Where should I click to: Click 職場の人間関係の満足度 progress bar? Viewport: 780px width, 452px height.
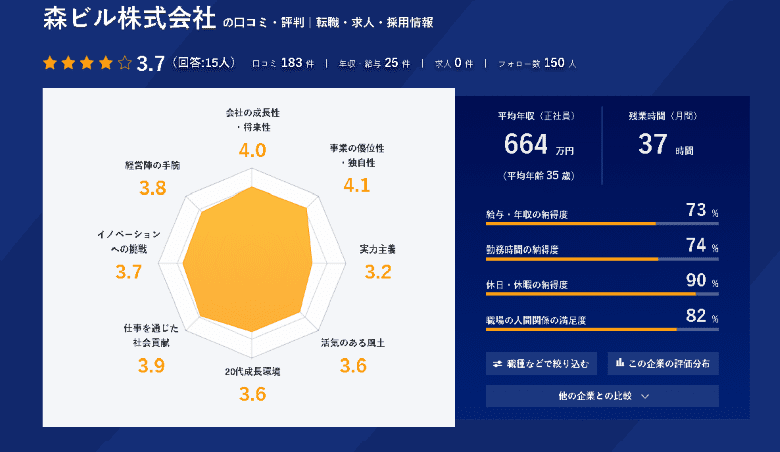(602, 330)
